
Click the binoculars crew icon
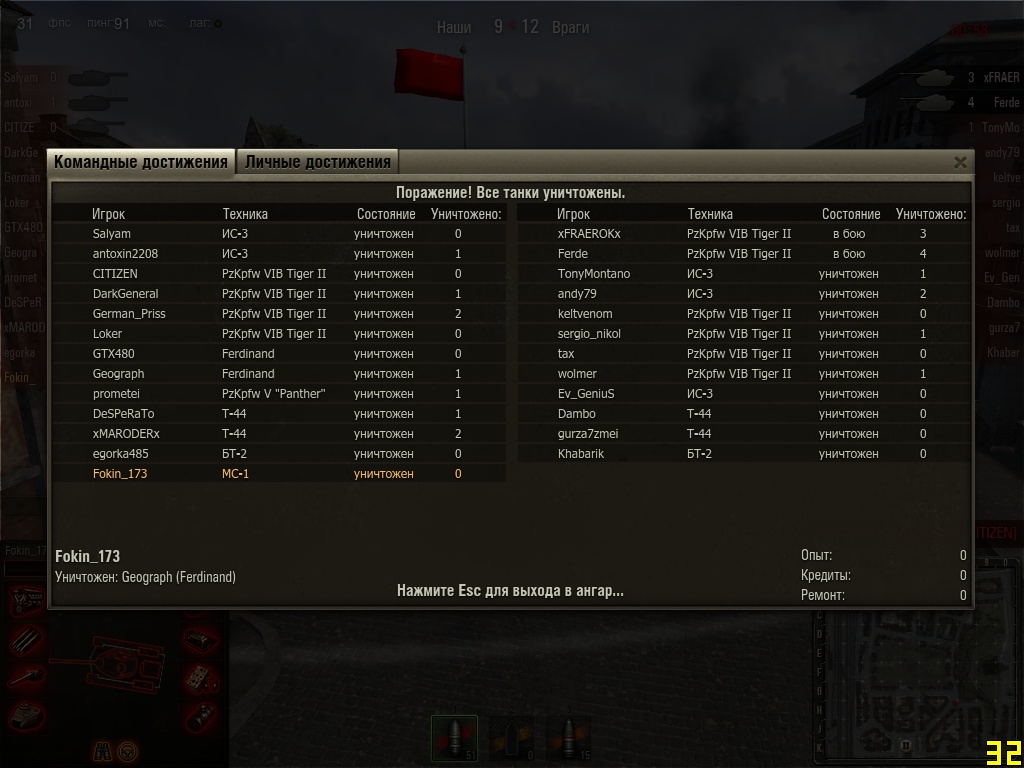click(103, 752)
